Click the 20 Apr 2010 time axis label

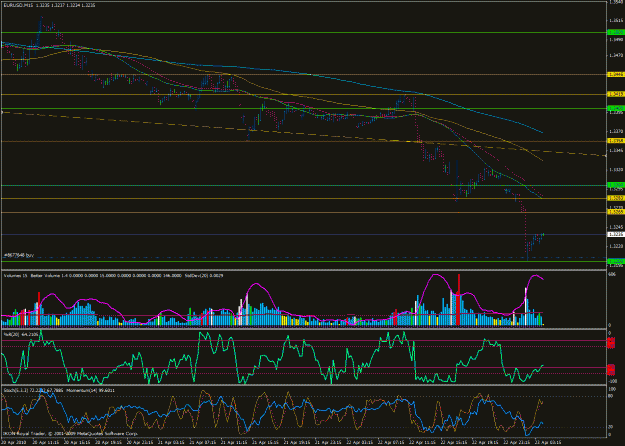pyautogui.click(x=13, y=442)
